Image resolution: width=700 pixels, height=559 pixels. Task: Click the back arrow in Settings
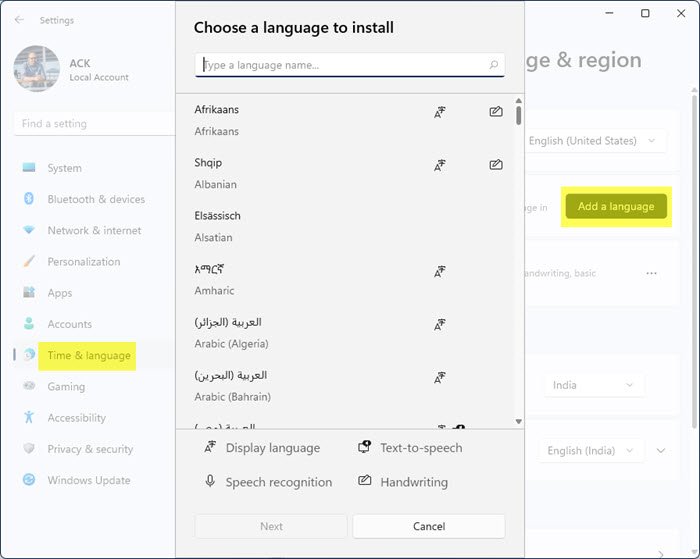(x=19, y=19)
